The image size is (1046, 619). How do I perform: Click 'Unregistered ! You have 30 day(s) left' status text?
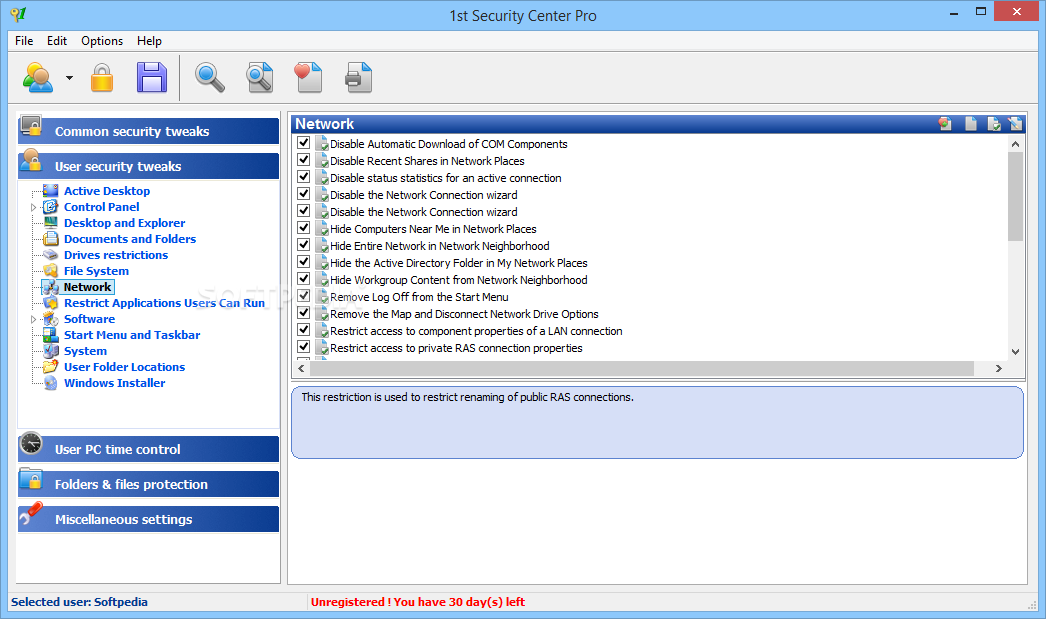418,602
